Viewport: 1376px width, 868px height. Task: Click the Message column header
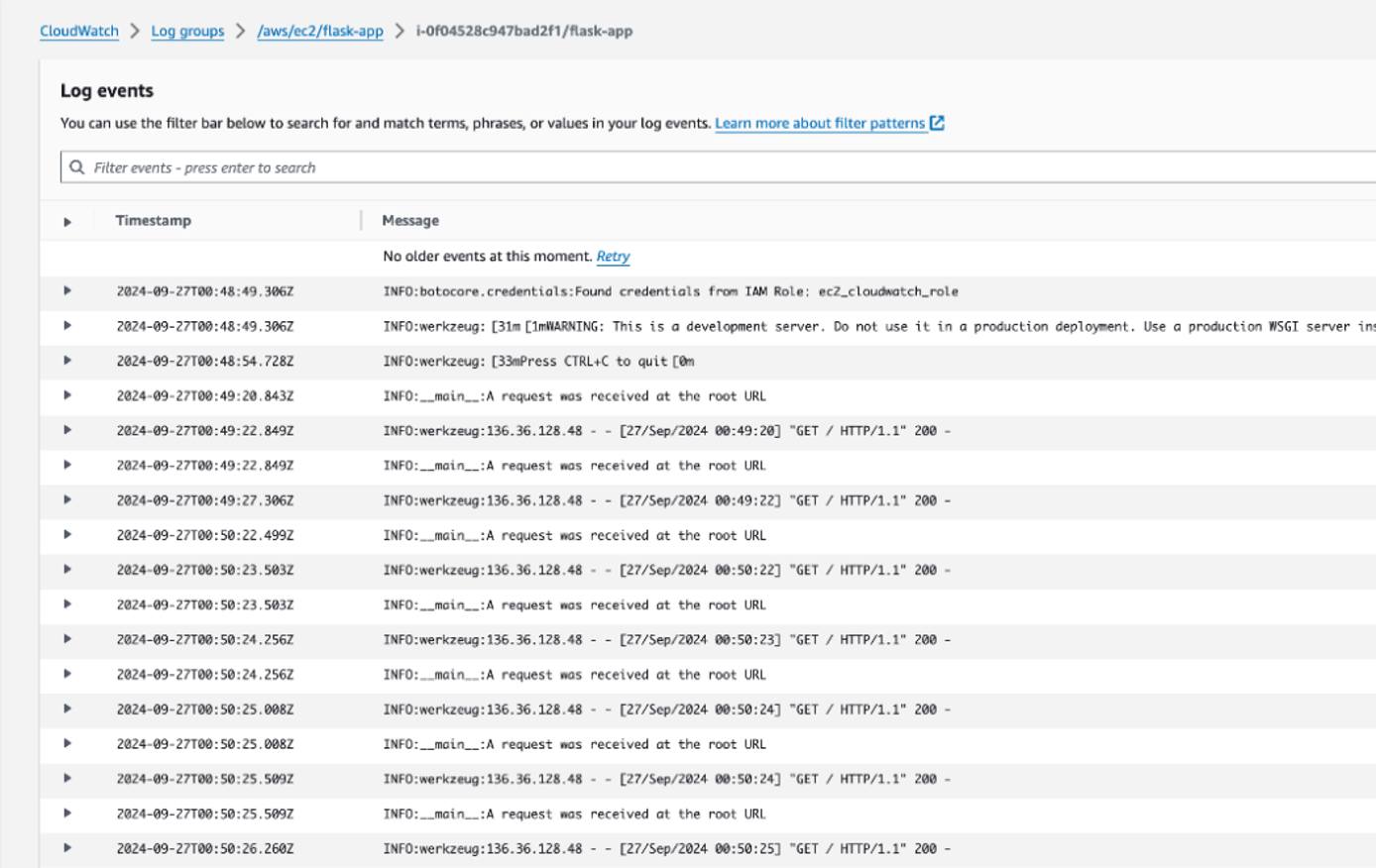(408, 221)
